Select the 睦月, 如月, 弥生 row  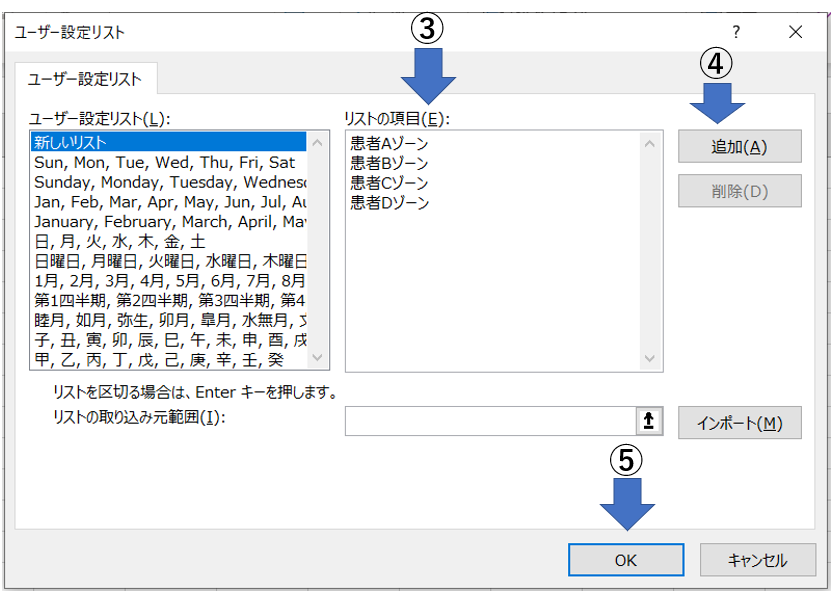[x=168, y=320]
